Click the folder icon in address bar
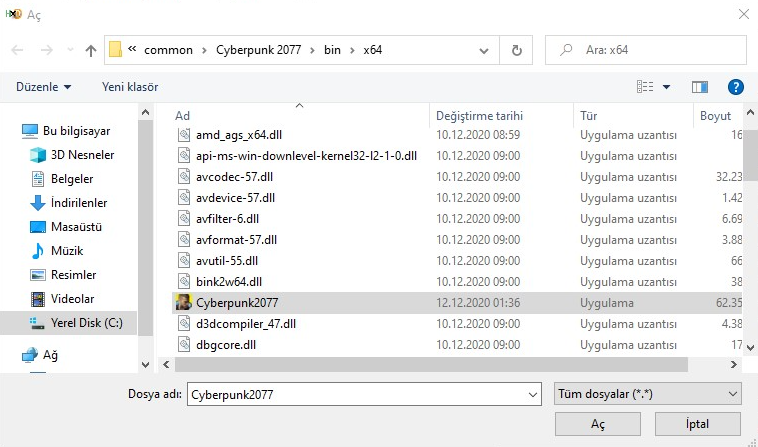Viewport: 758px width, 447px height. point(116,49)
